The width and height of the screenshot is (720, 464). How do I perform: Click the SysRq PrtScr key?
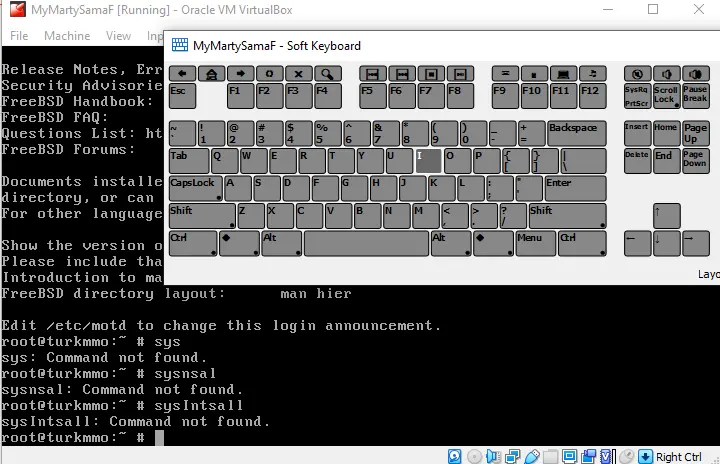(x=637, y=96)
